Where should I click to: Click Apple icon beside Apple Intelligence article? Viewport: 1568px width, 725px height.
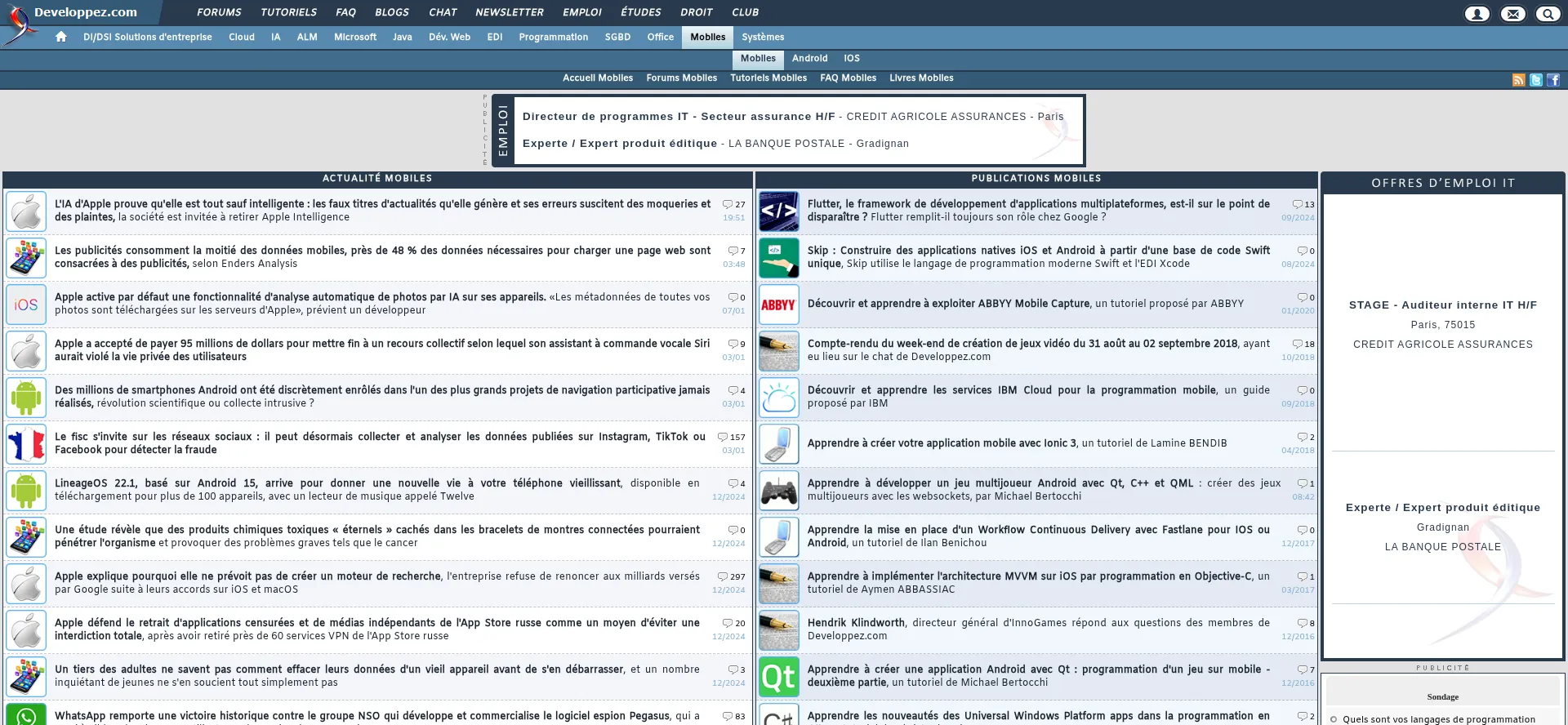[x=26, y=211]
